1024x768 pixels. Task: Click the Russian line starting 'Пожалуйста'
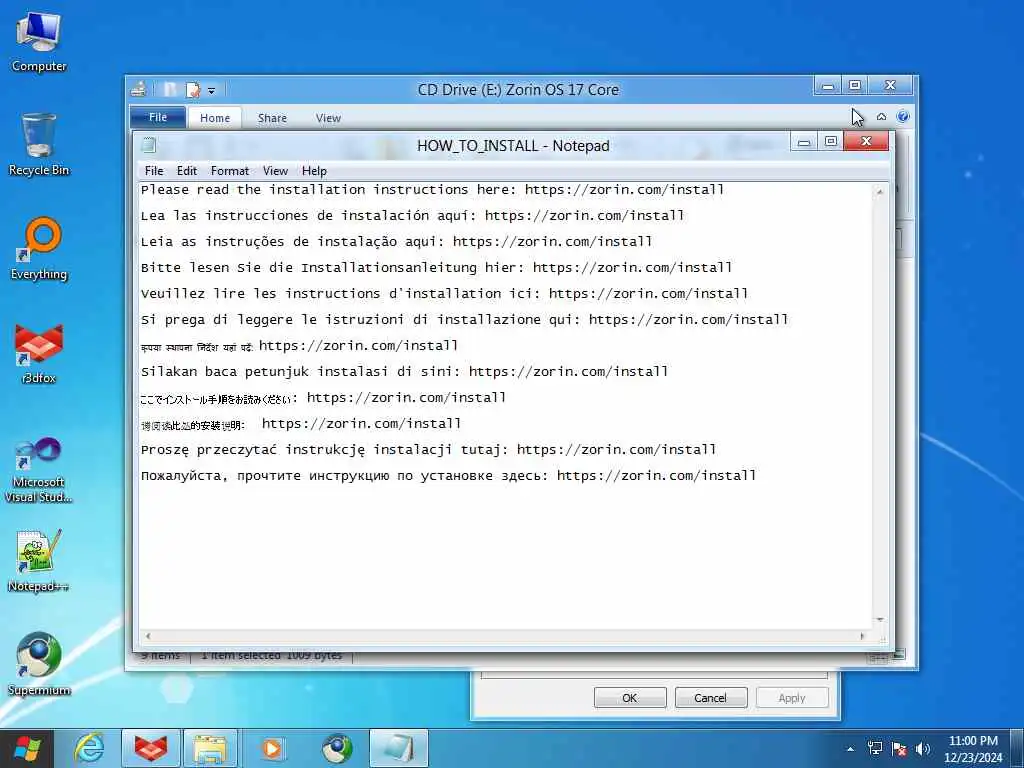coord(449,476)
